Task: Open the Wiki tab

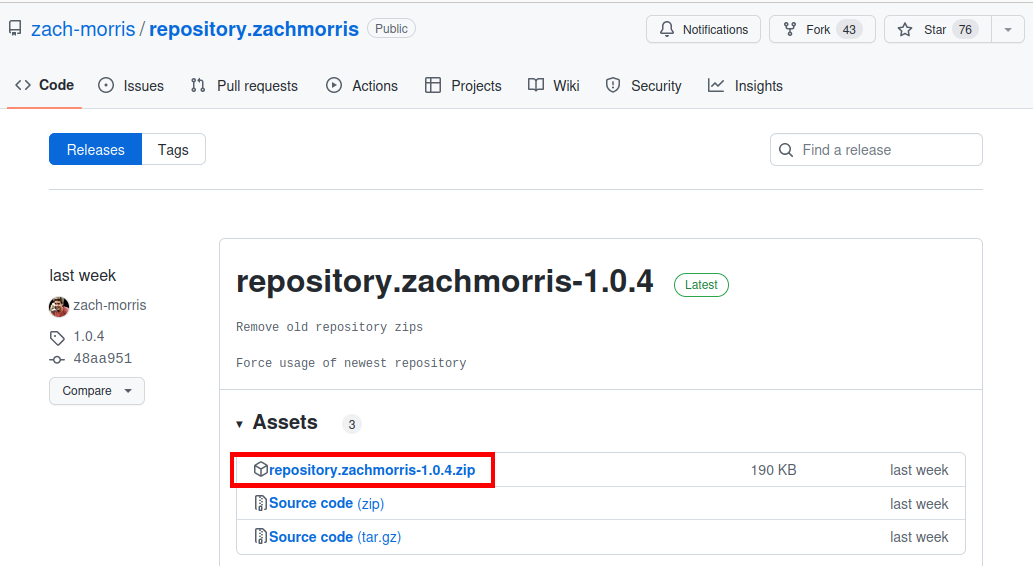Action: pyautogui.click(x=554, y=86)
